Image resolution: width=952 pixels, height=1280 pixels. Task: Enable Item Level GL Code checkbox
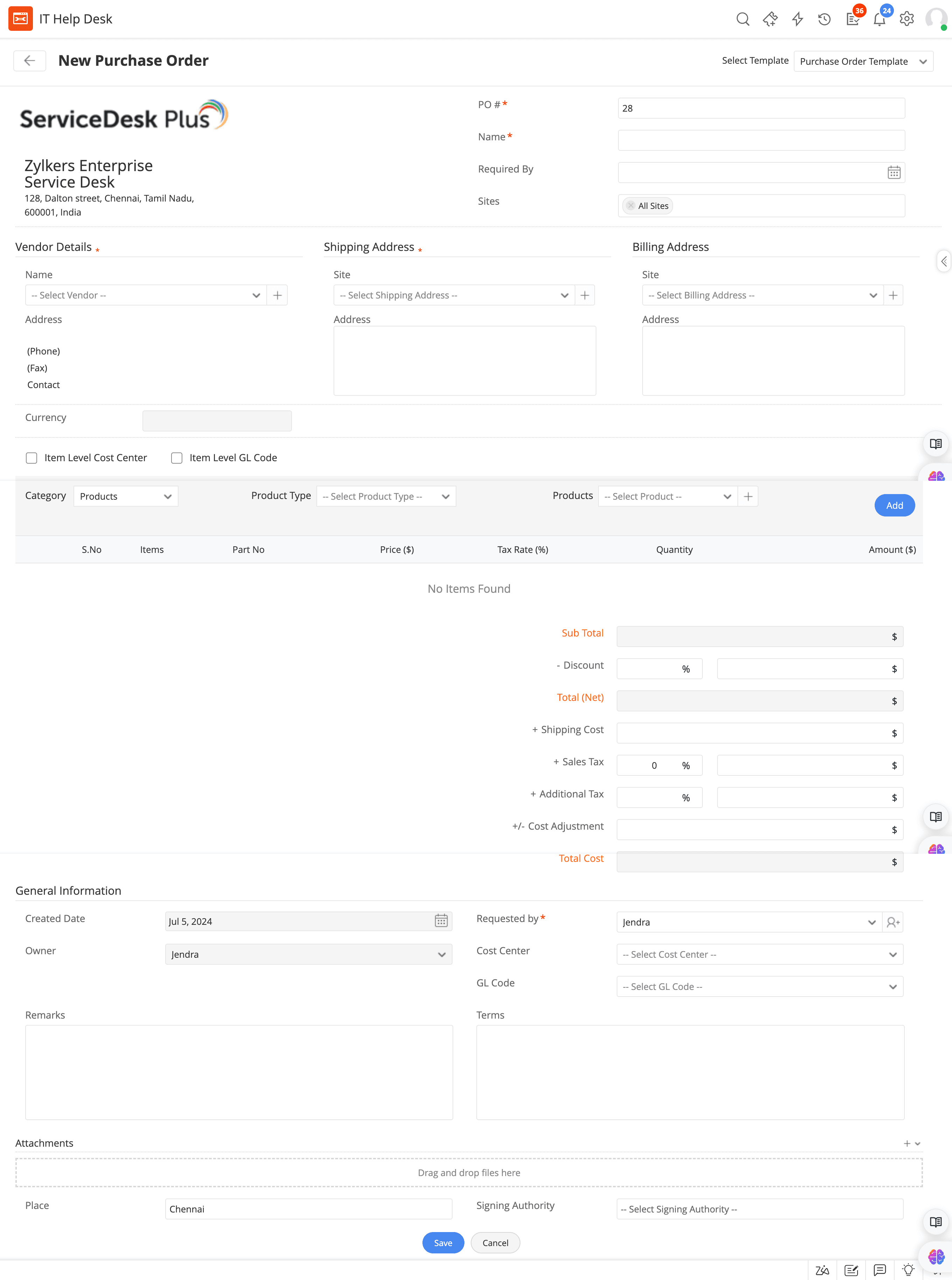tap(177, 458)
